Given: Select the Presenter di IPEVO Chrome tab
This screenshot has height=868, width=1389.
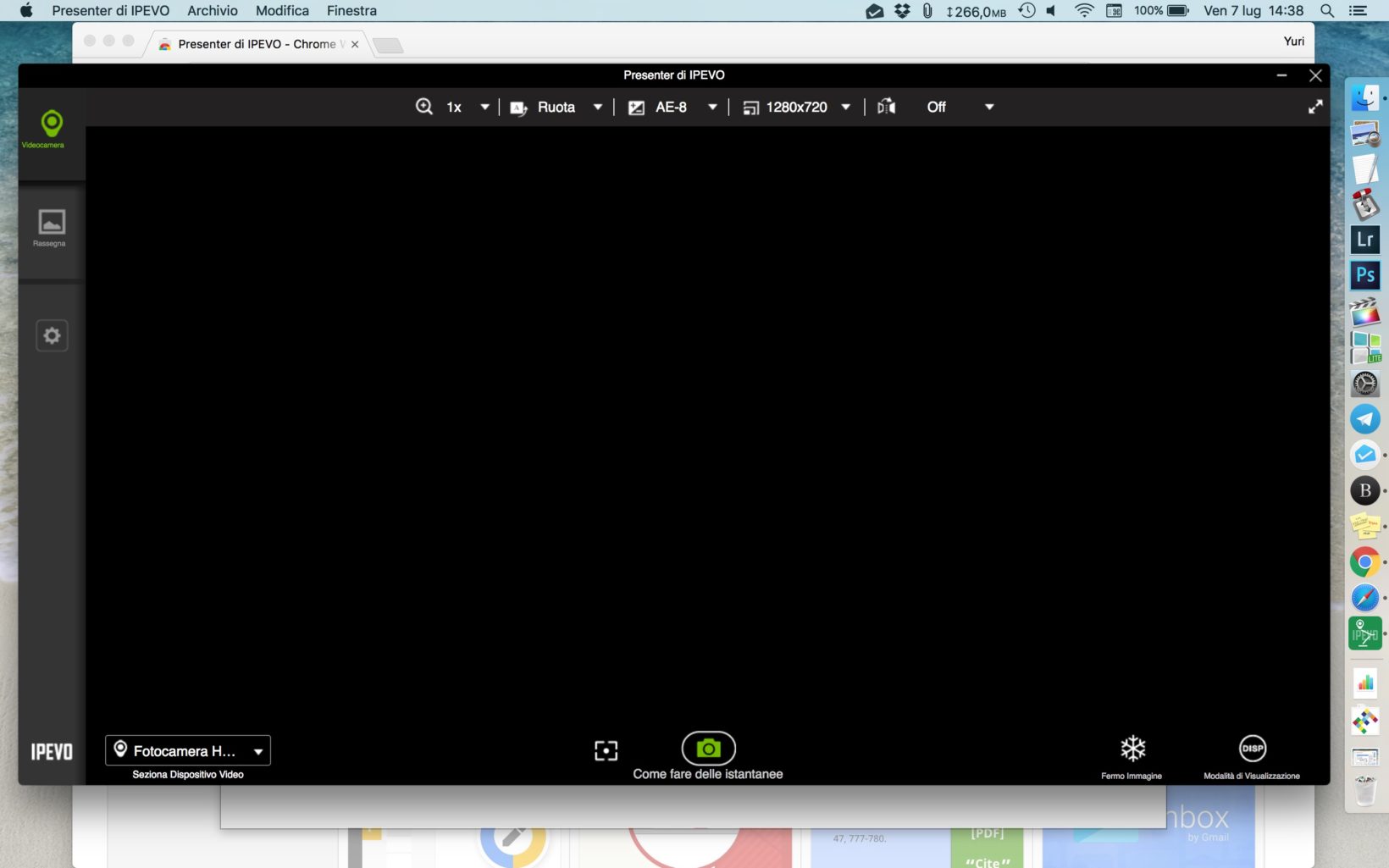Looking at the screenshot, I should [257, 44].
